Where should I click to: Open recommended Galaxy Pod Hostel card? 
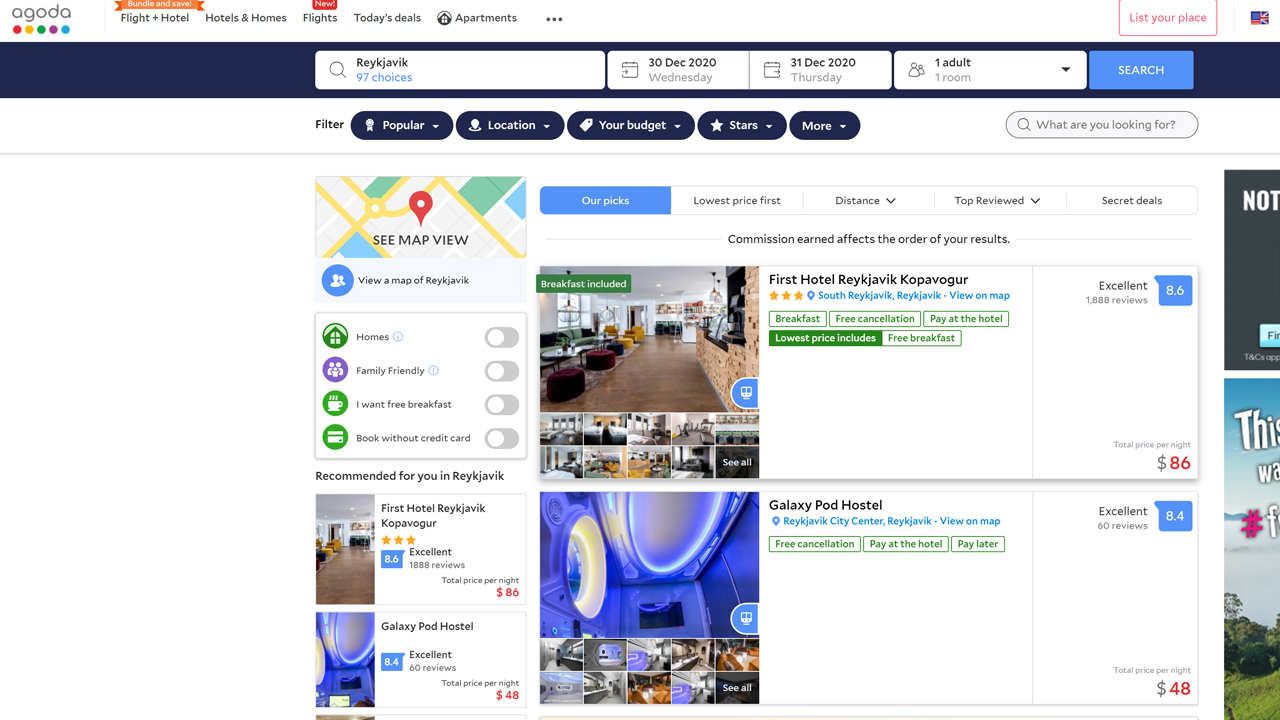click(421, 660)
